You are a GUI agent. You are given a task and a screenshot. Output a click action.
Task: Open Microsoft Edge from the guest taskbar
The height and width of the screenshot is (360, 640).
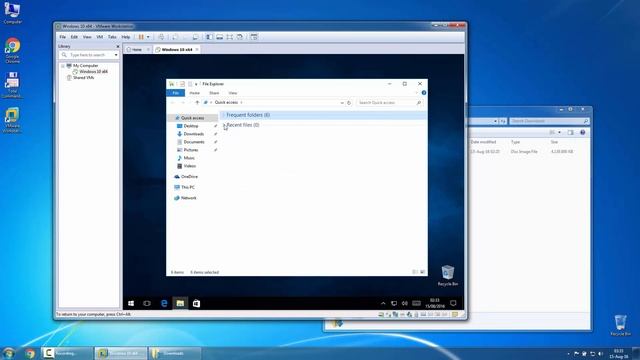(x=164, y=303)
